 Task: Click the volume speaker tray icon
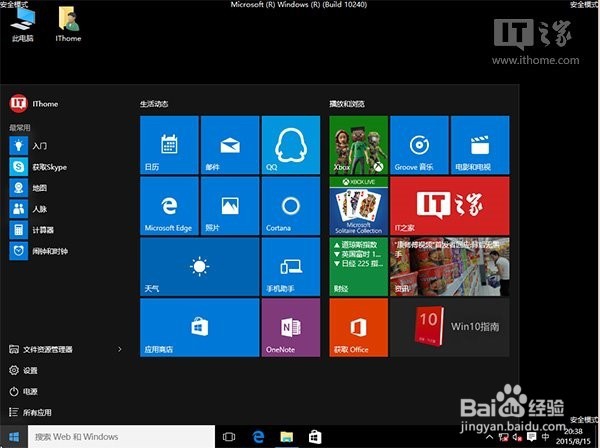518,437
